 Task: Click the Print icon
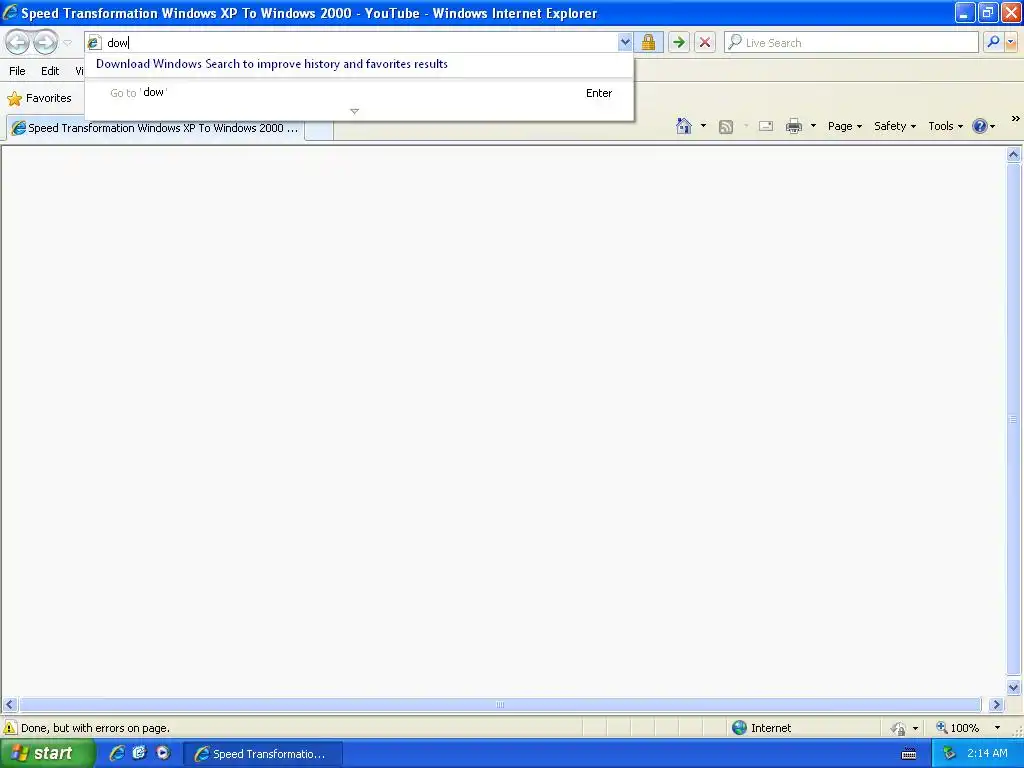[x=793, y=126]
